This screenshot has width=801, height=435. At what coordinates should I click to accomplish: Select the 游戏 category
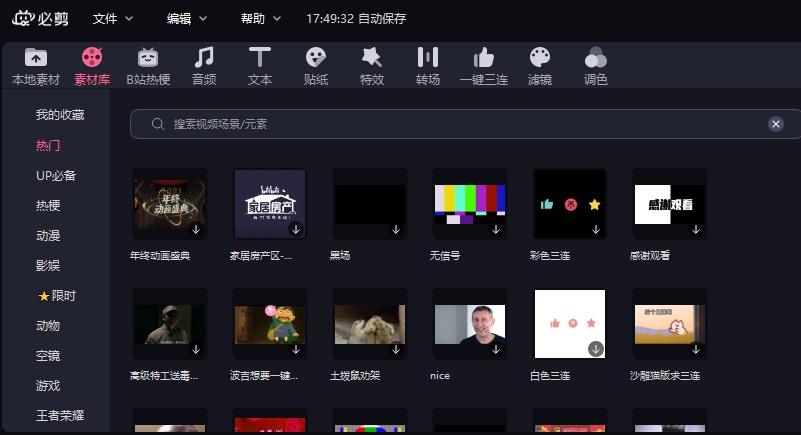(48, 386)
